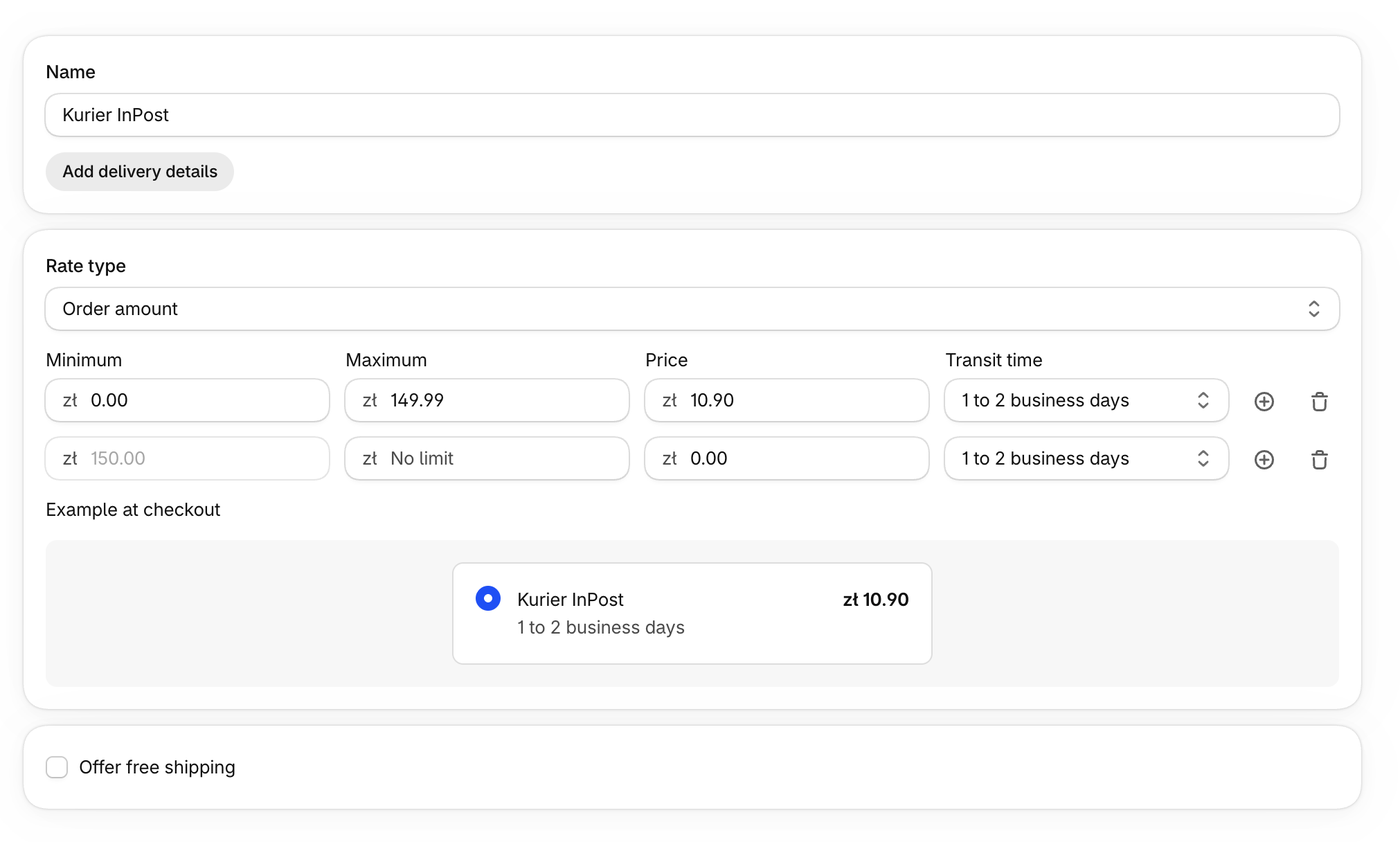Open the Rate type dropdown

point(692,309)
